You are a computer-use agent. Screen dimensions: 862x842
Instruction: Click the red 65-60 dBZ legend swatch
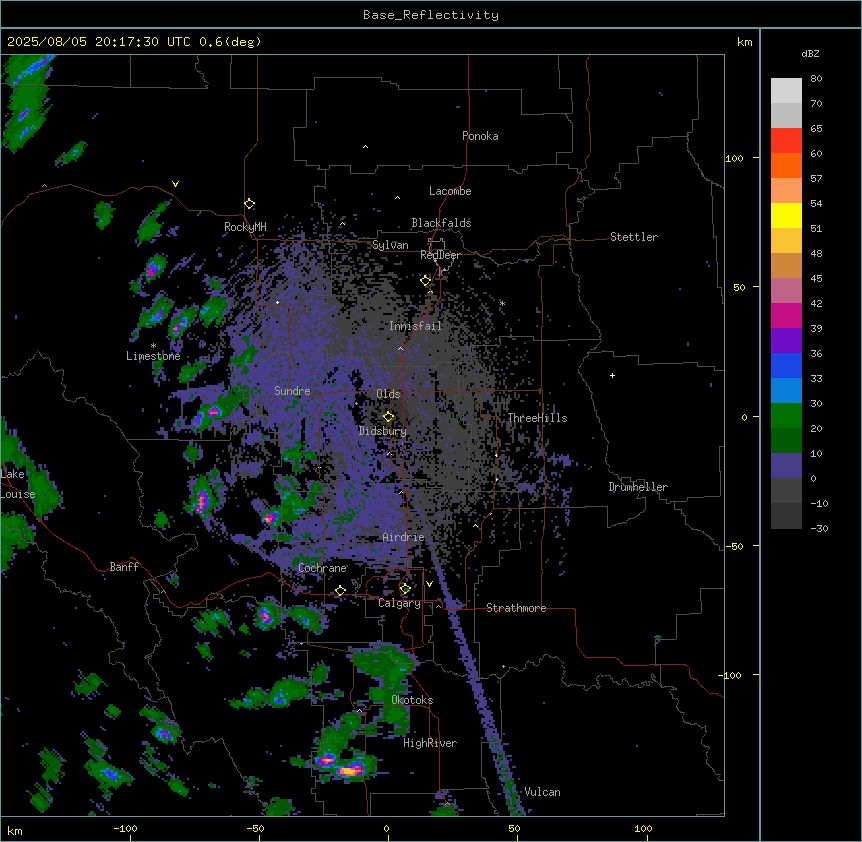pos(786,141)
